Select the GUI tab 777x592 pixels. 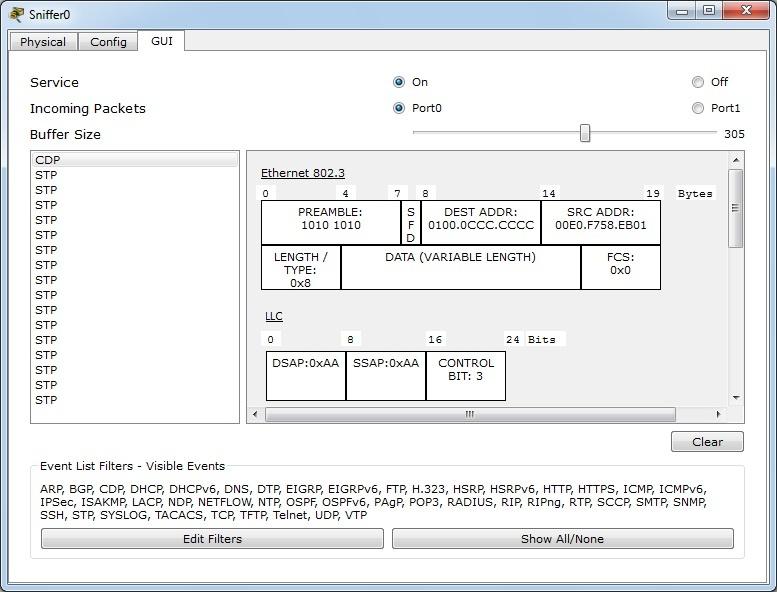pos(162,41)
